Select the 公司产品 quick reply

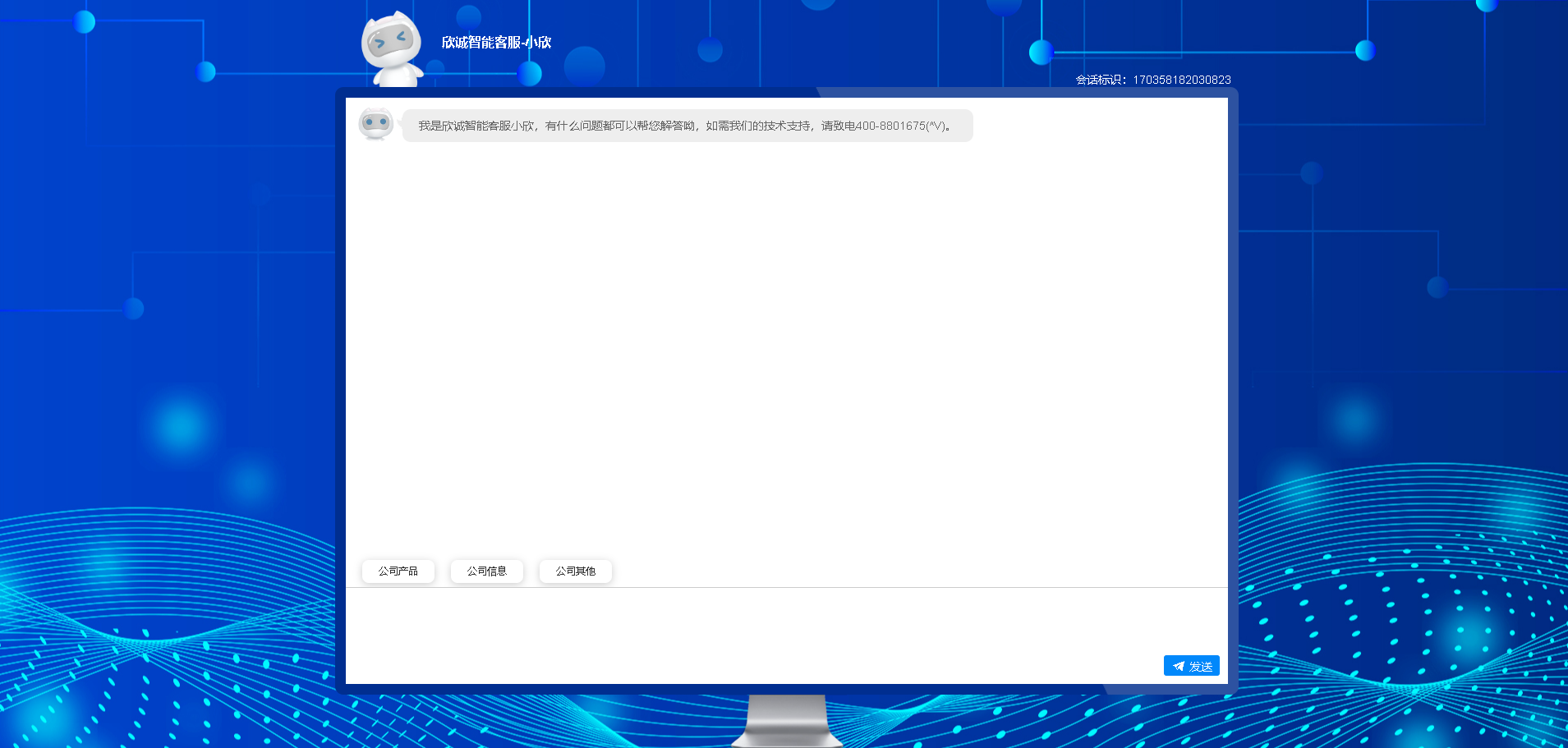click(x=398, y=571)
